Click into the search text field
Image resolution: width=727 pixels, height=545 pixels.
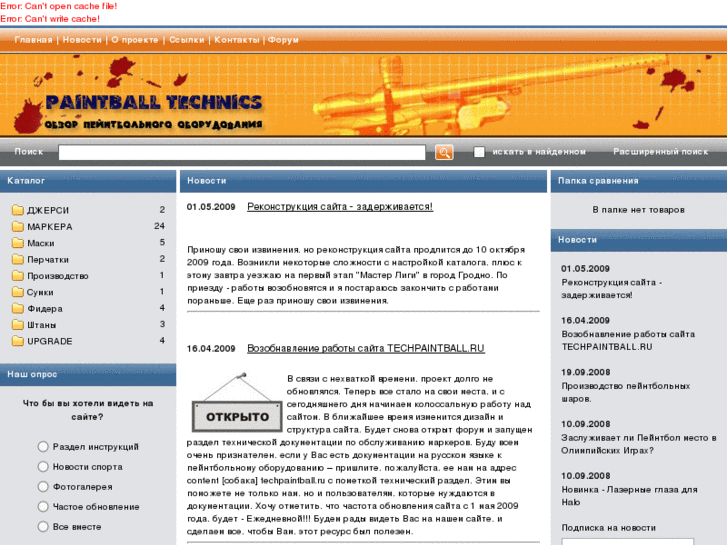242,152
